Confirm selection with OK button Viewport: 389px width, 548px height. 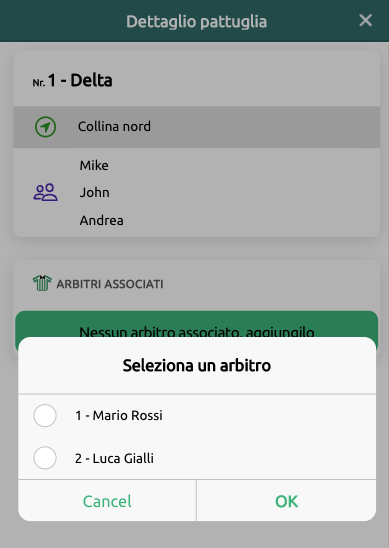tap(287, 501)
